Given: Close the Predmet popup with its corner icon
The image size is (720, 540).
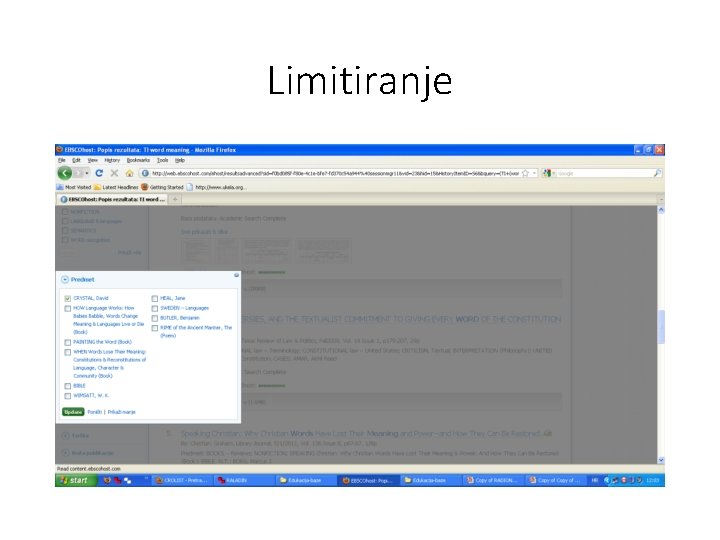Looking at the screenshot, I should 236,275.
